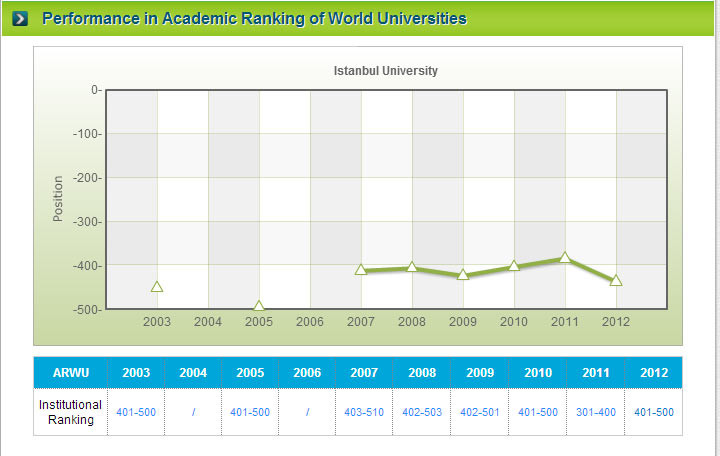Open the 2011 ranking link 301-400
Image resolution: width=720 pixels, height=456 pixels.
click(x=596, y=412)
